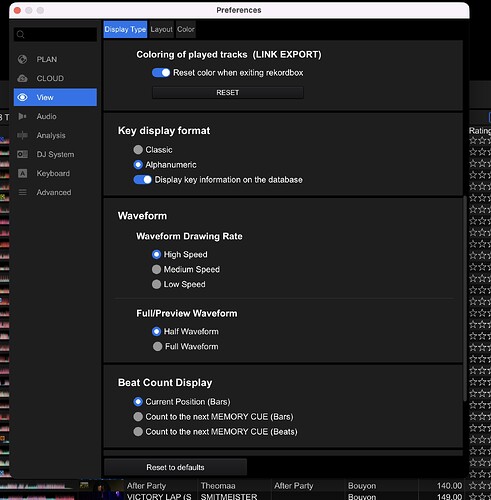Select the View eye icon in sidebar
The height and width of the screenshot is (500, 491).
[x=22, y=97]
